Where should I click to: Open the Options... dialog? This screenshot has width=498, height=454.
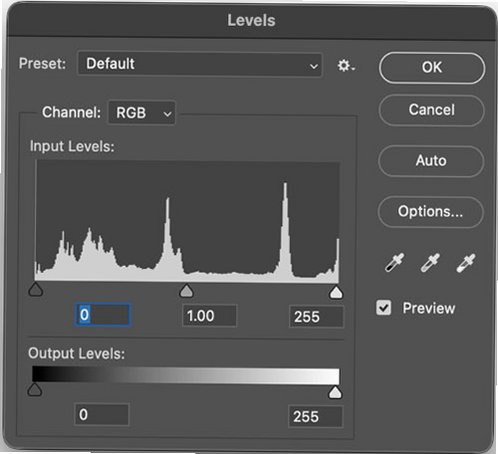pyautogui.click(x=430, y=212)
